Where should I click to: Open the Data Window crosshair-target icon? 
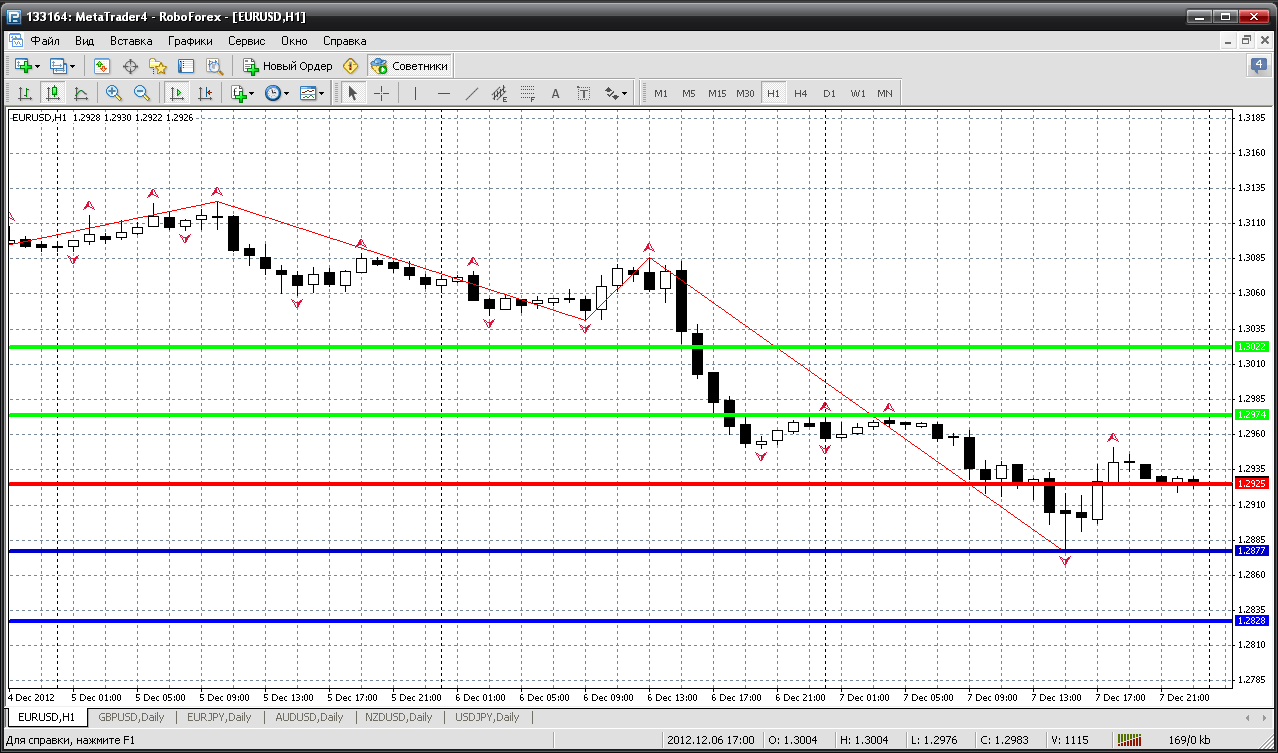(x=130, y=66)
